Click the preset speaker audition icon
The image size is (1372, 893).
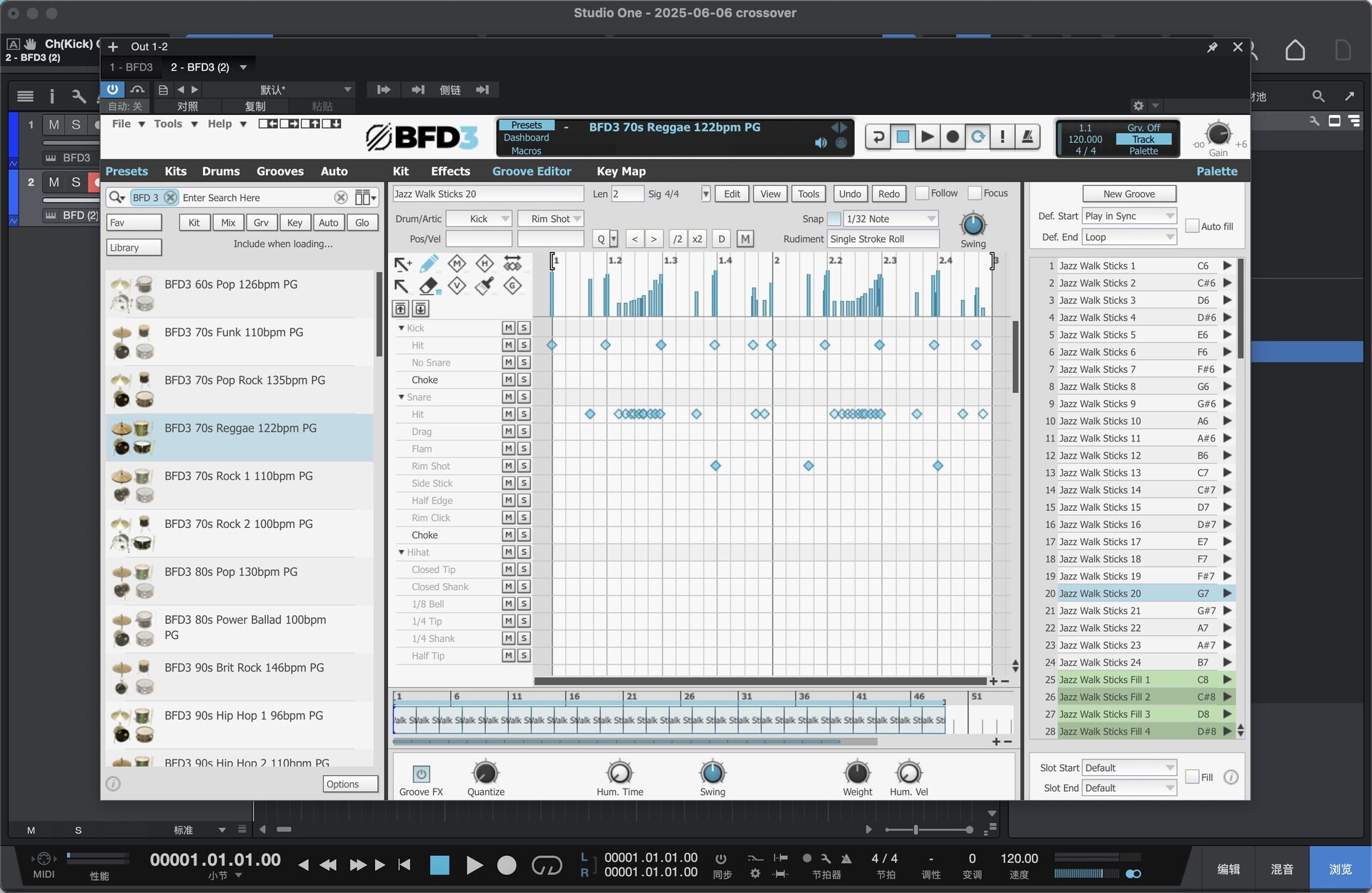[820, 143]
